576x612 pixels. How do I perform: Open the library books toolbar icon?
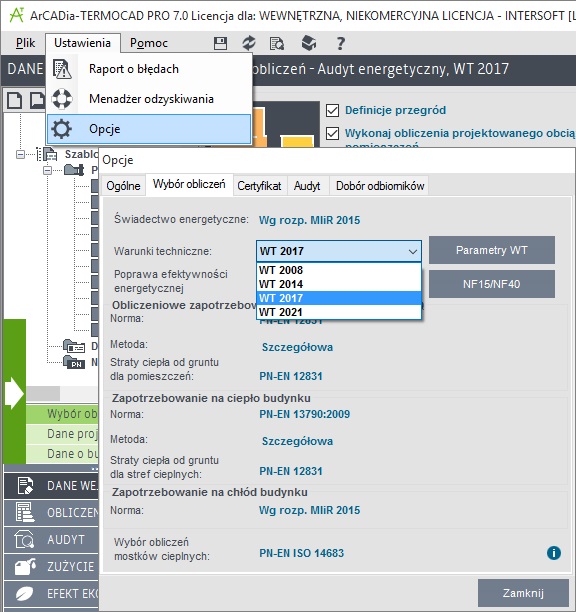(x=309, y=43)
